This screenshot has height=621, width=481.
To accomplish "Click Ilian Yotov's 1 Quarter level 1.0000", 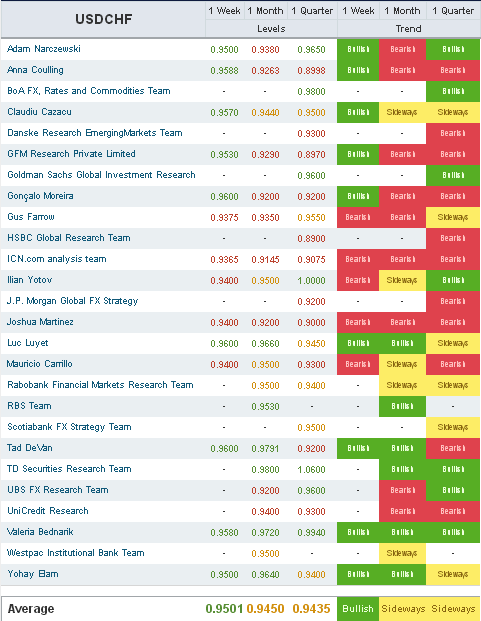I will pos(312,280).
